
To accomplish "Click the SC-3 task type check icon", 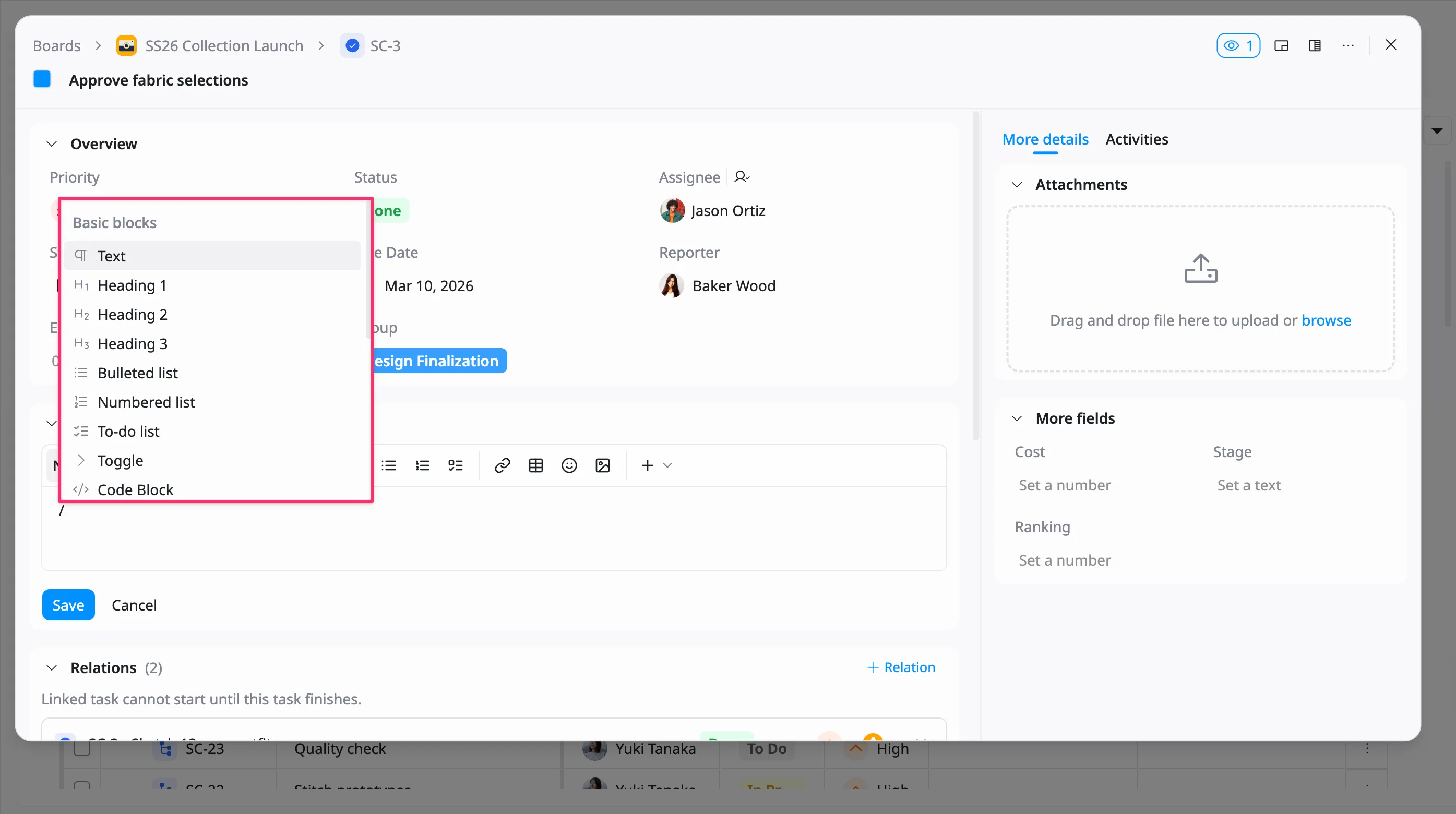I will (x=352, y=46).
